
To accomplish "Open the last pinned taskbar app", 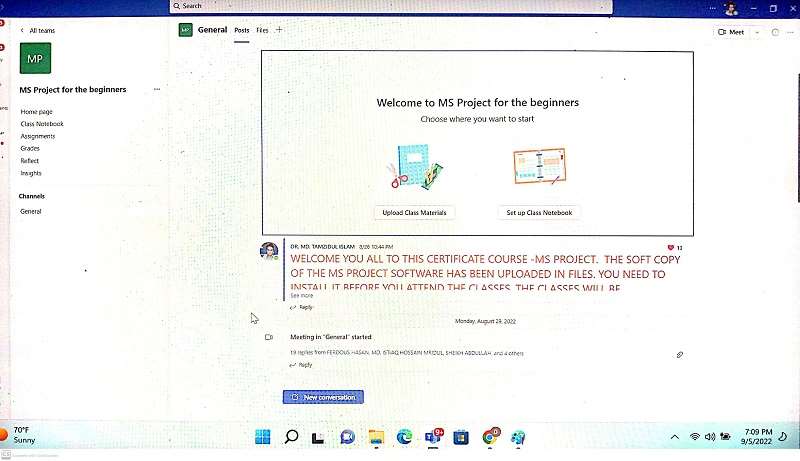I will [518, 438].
